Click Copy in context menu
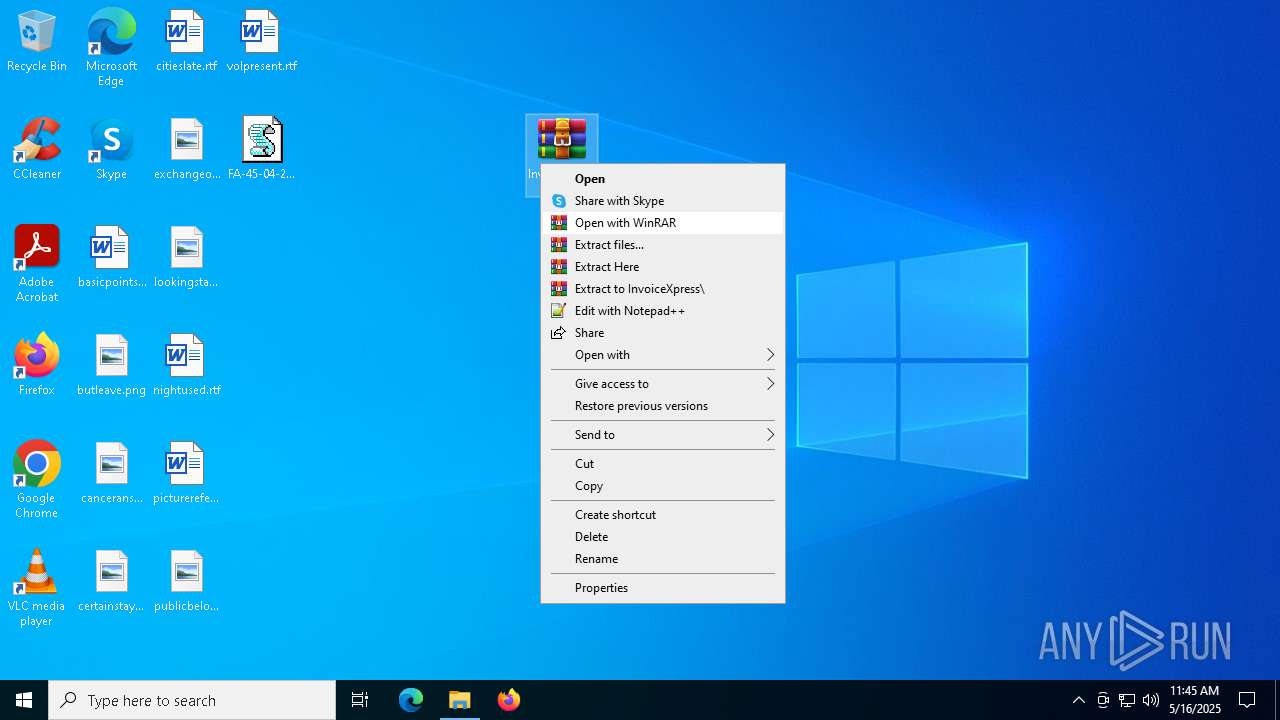Image resolution: width=1280 pixels, height=720 pixels. pos(663,486)
